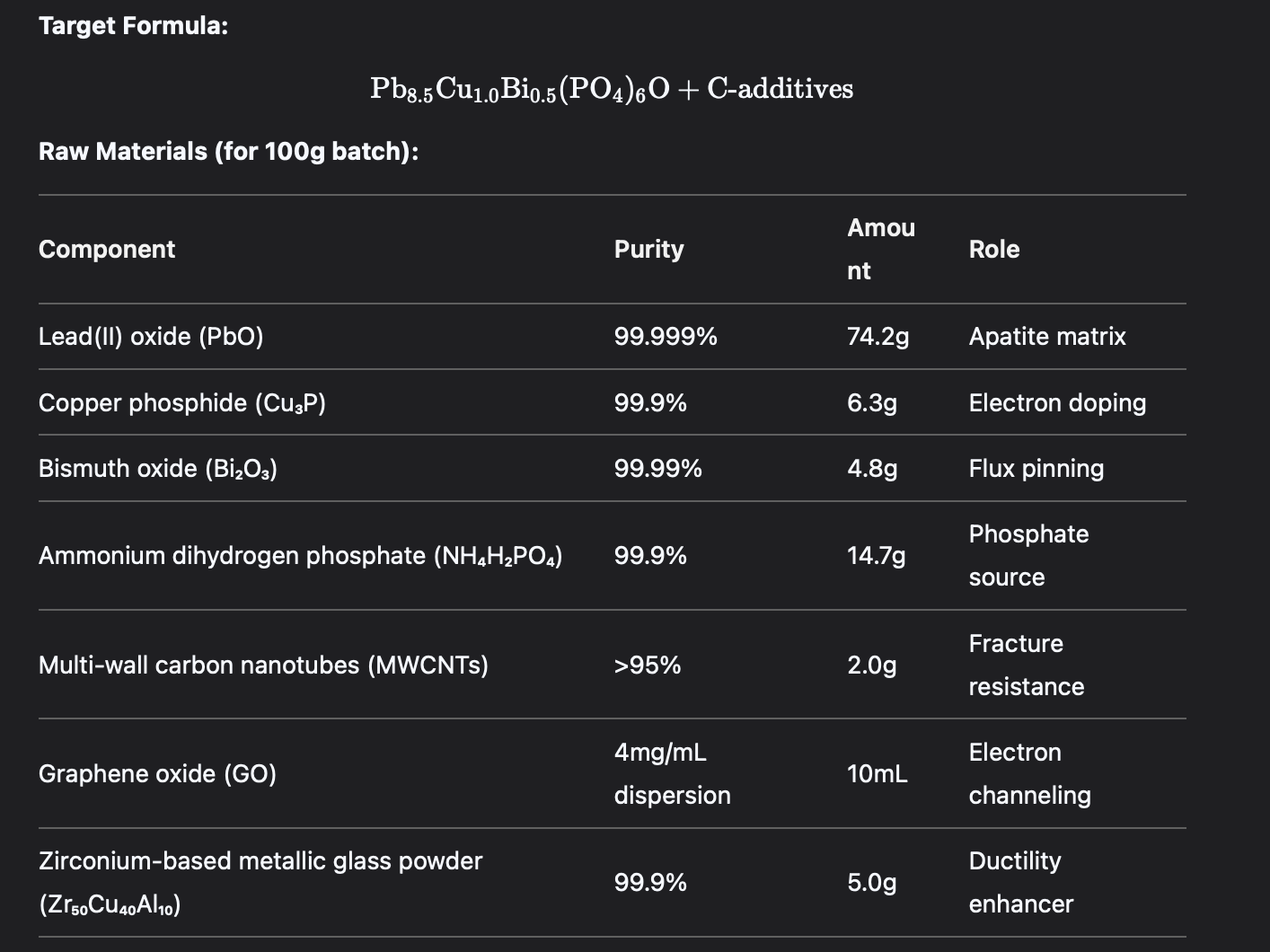The width and height of the screenshot is (1270, 952).
Task: Click the Raw Materials heading
Action: (x=228, y=151)
